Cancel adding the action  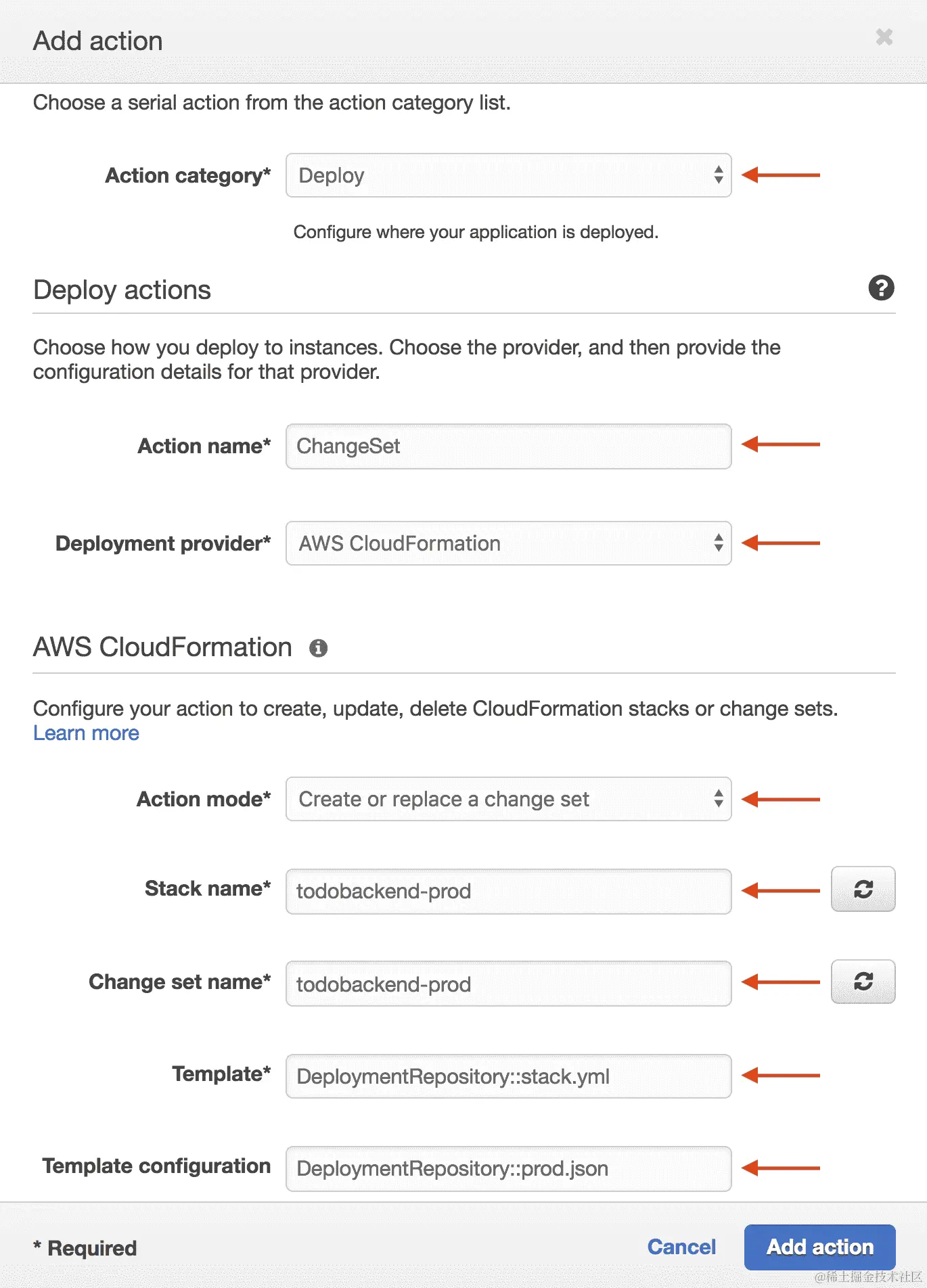click(681, 1247)
